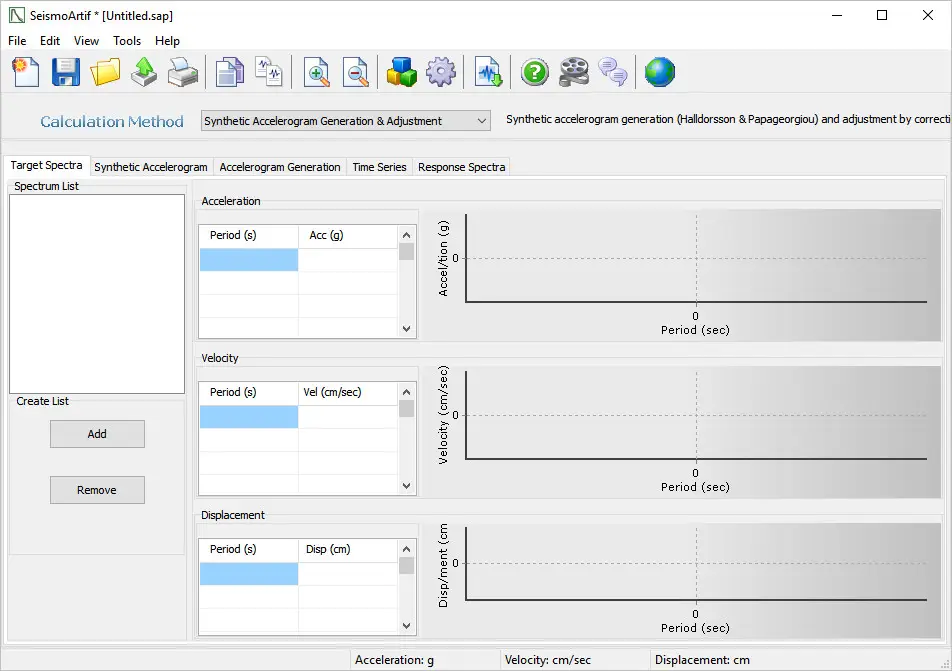The height and width of the screenshot is (671, 952).
Task: Click the New project icon
Action: point(26,72)
